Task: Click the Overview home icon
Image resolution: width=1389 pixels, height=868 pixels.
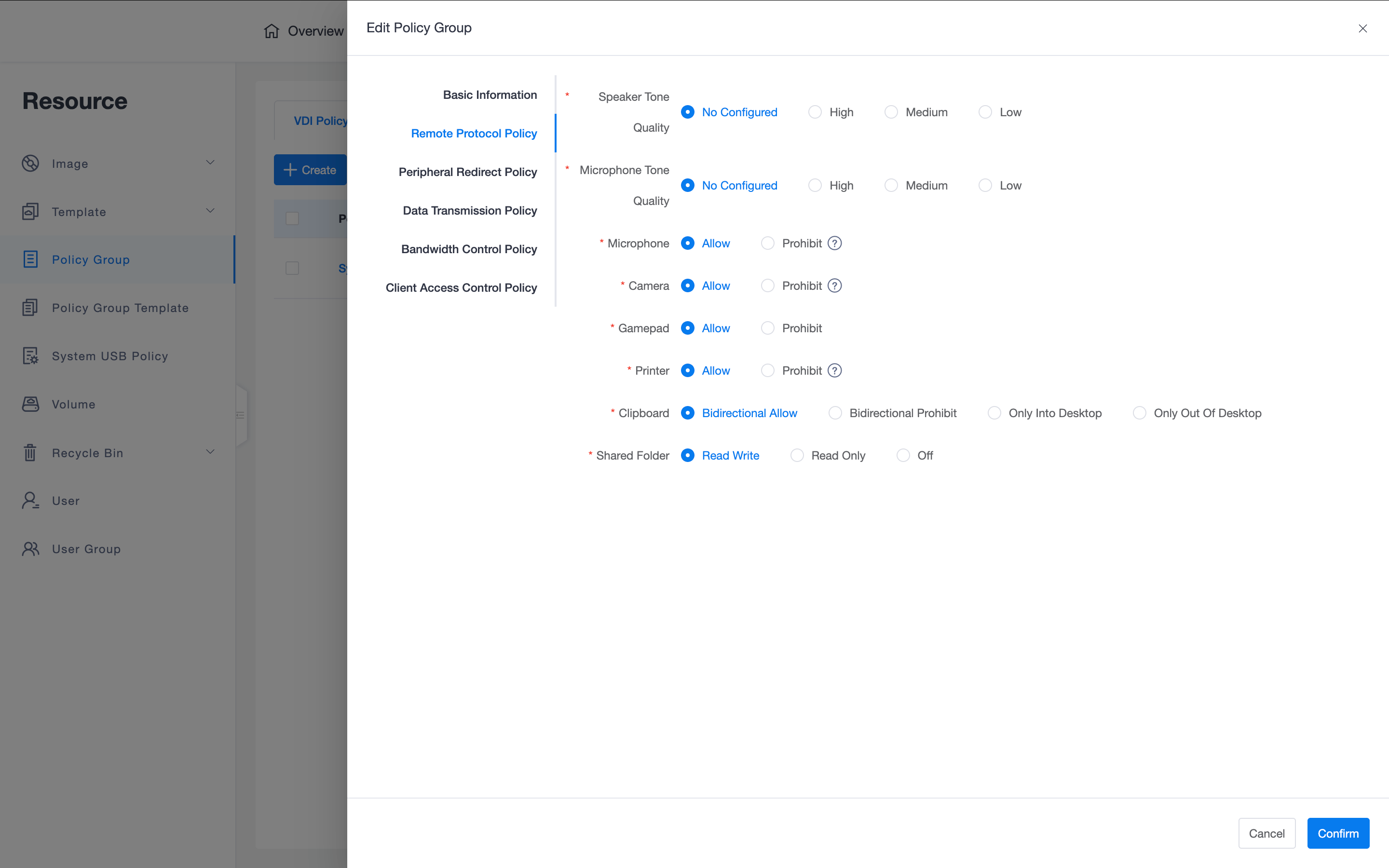Action: pos(272,31)
